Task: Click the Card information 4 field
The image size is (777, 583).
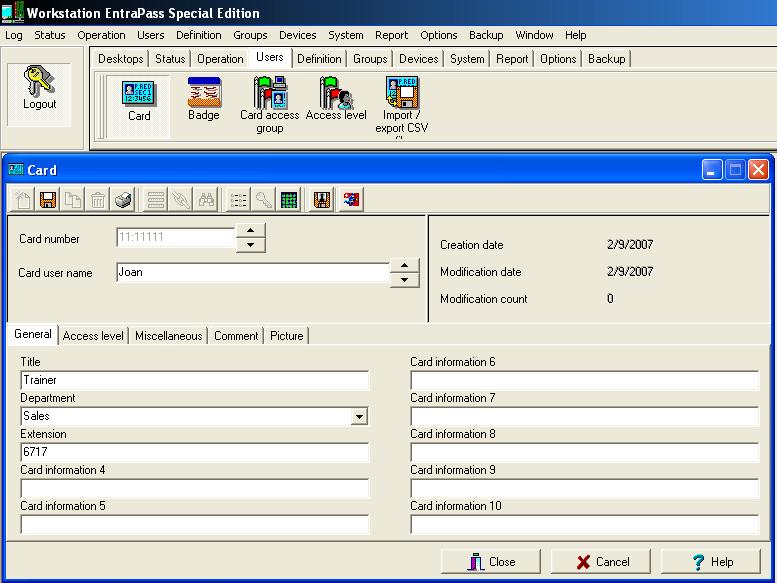Action: click(195, 488)
